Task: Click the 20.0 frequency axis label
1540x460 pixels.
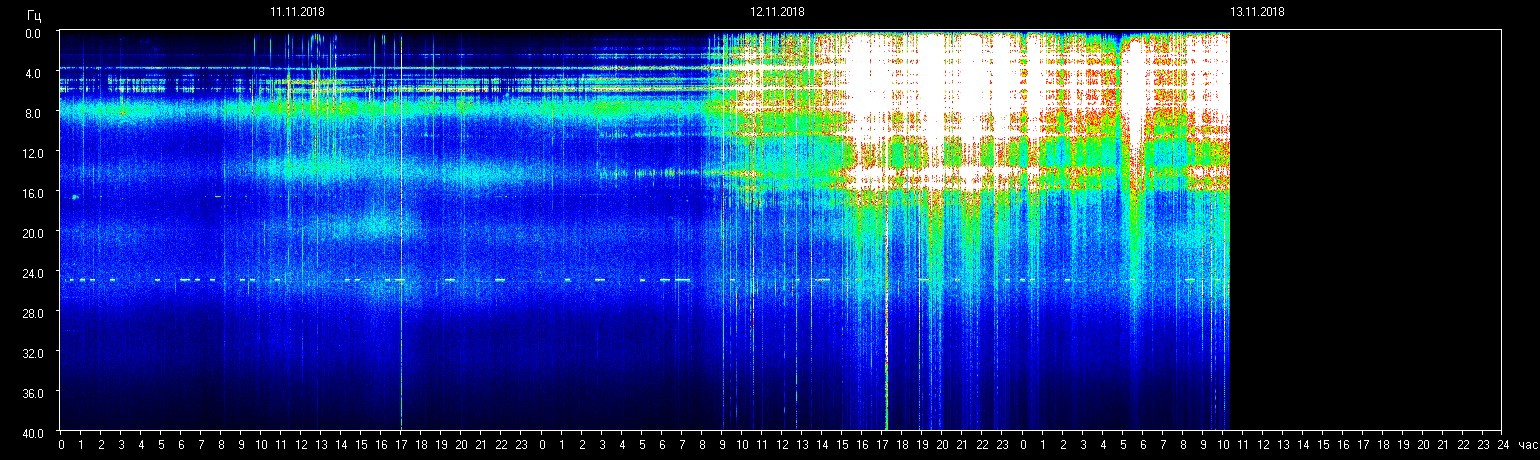Action: coord(33,232)
